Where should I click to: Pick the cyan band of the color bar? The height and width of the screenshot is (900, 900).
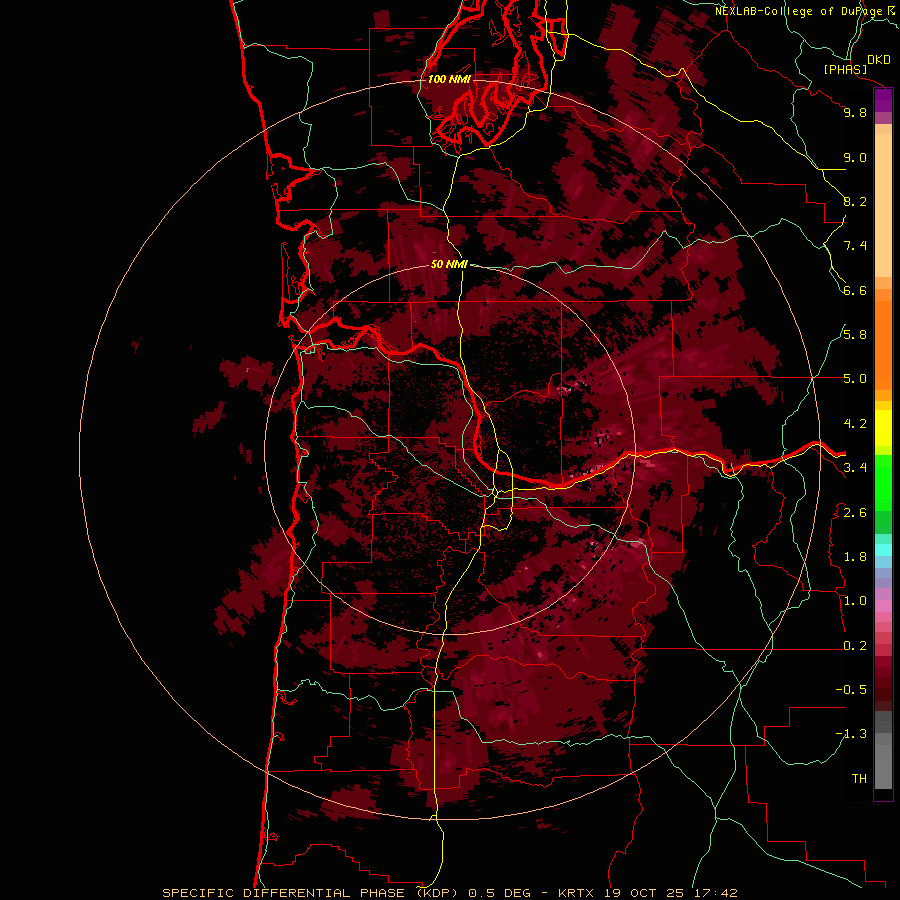click(x=883, y=550)
